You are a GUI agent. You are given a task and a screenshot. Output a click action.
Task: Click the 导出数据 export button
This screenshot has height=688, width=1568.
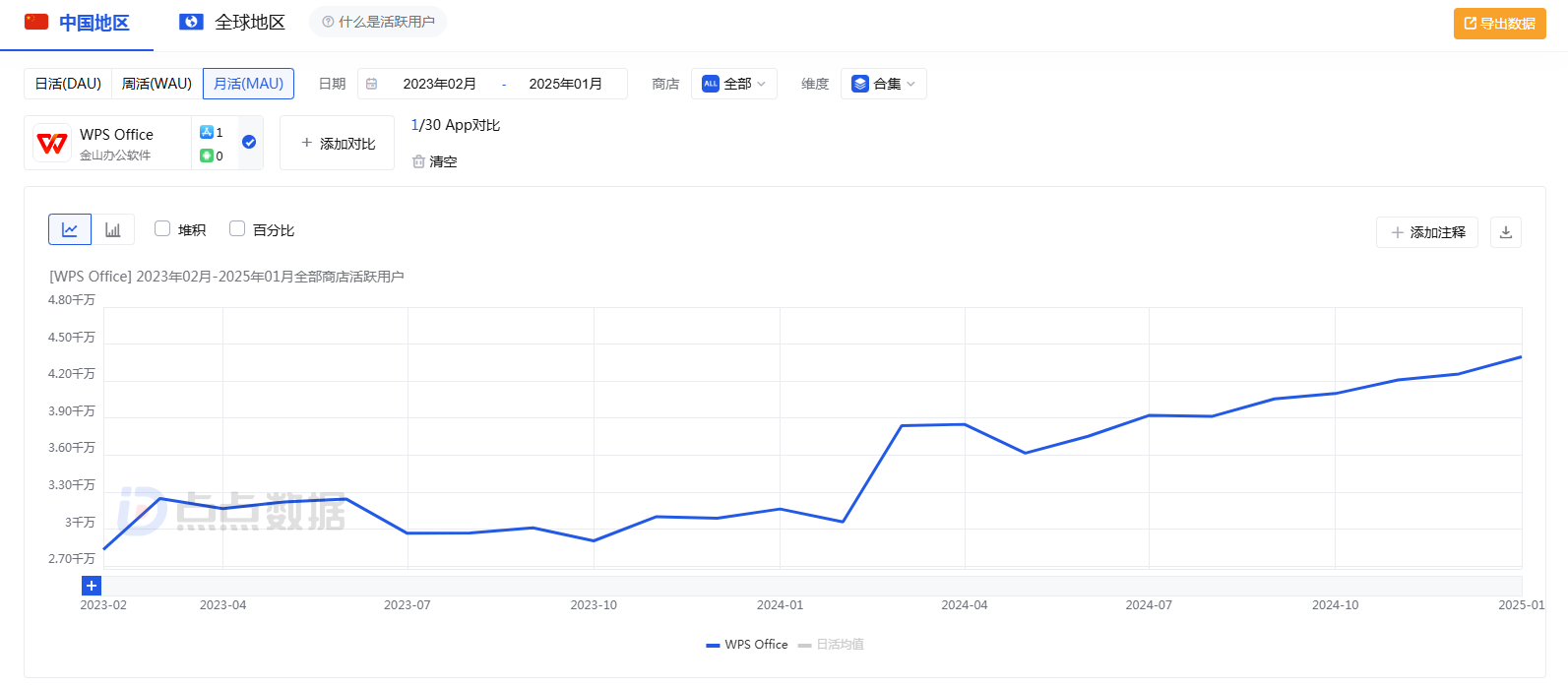coord(1499,24)
